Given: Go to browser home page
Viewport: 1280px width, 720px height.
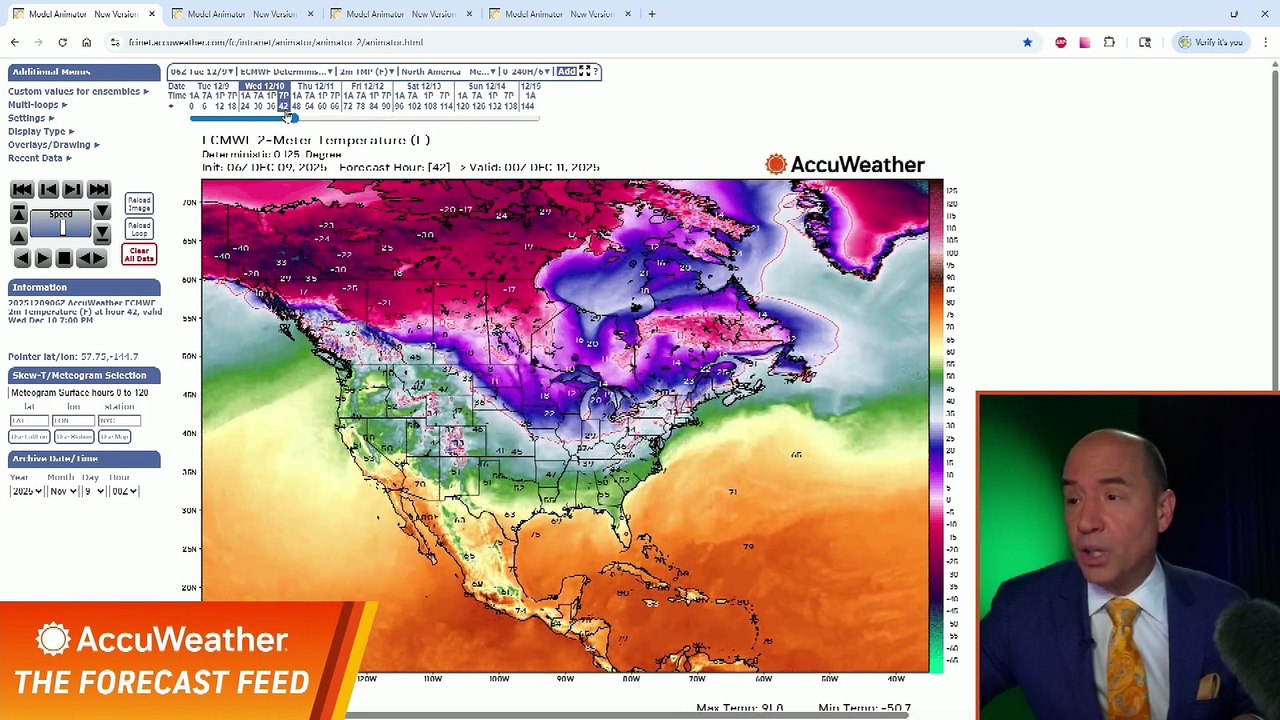Looking at the screenshot, I should (x=86, y=42).
